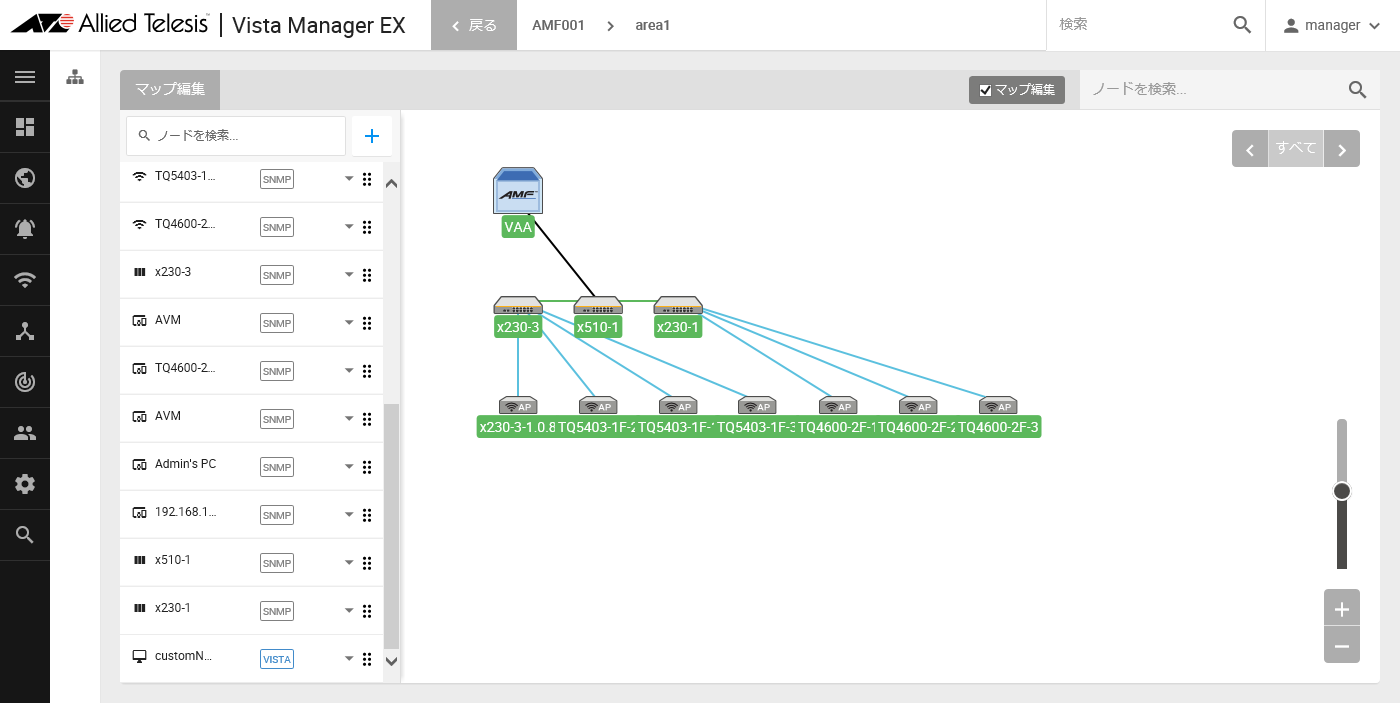Screen dimensions: 1400x703
Task: Click drag handle for Admin's PC row
Action: click(367, 467)
